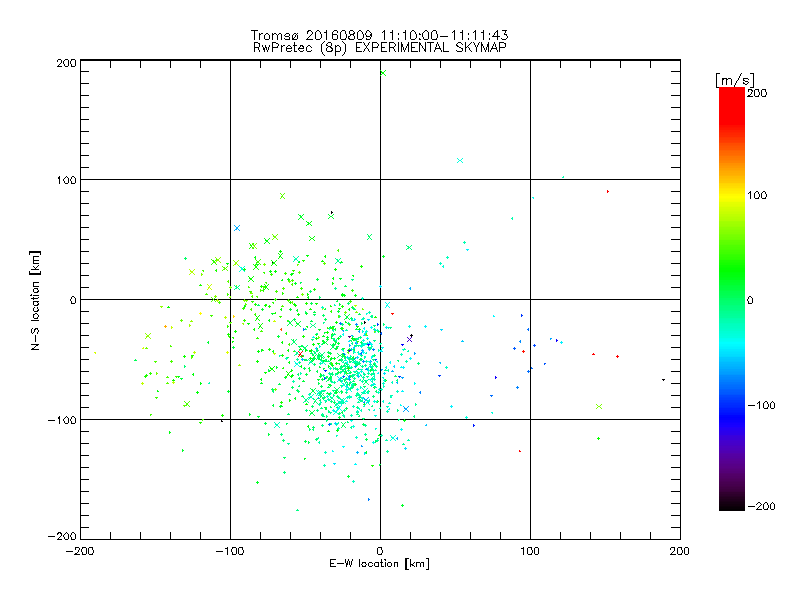Pick the yellow band of the colorbar
800x600 pixels.
[x=732, y=196]
